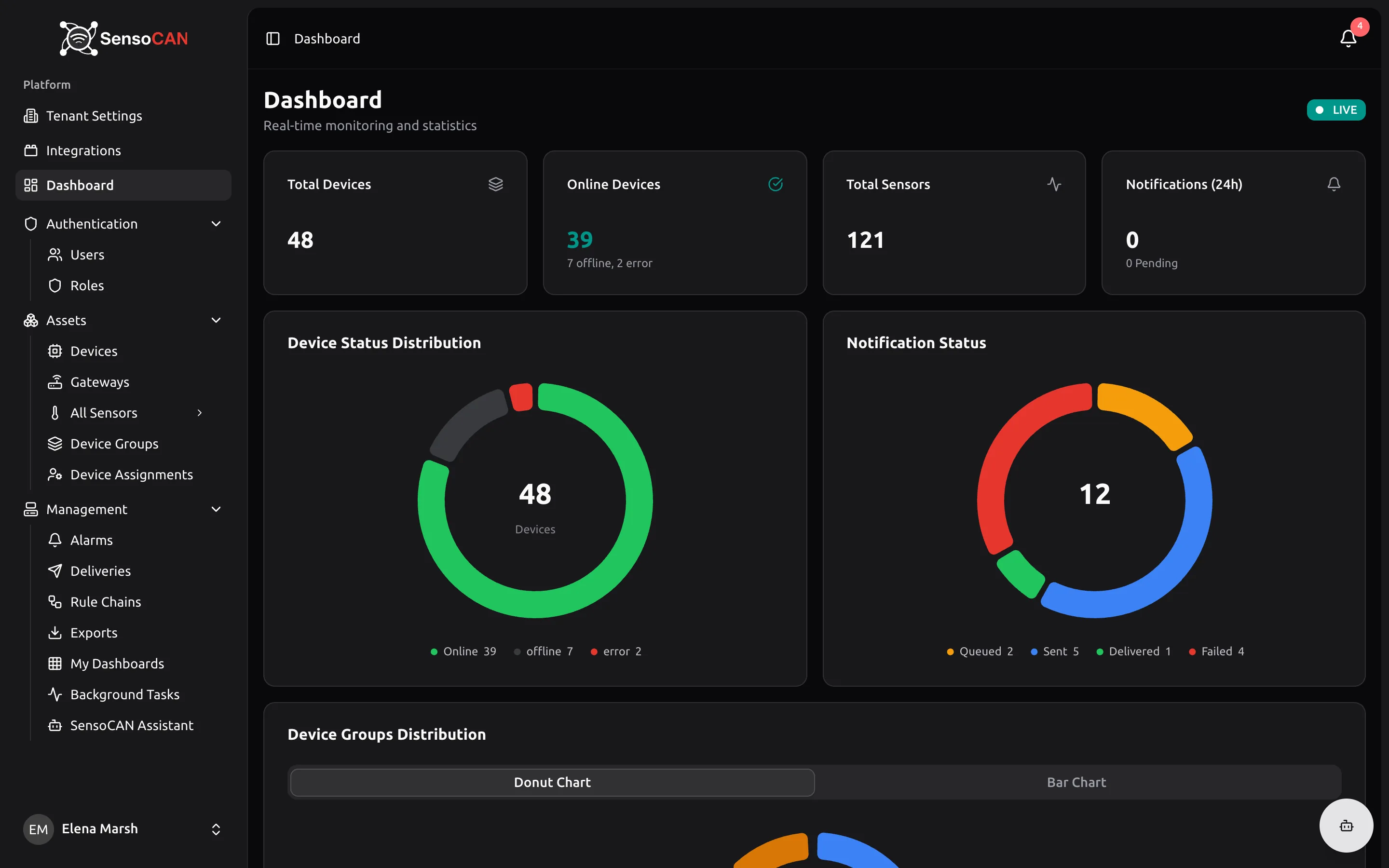Click the Rule Chains icon

pyautogui.click(x=54, y=602)
